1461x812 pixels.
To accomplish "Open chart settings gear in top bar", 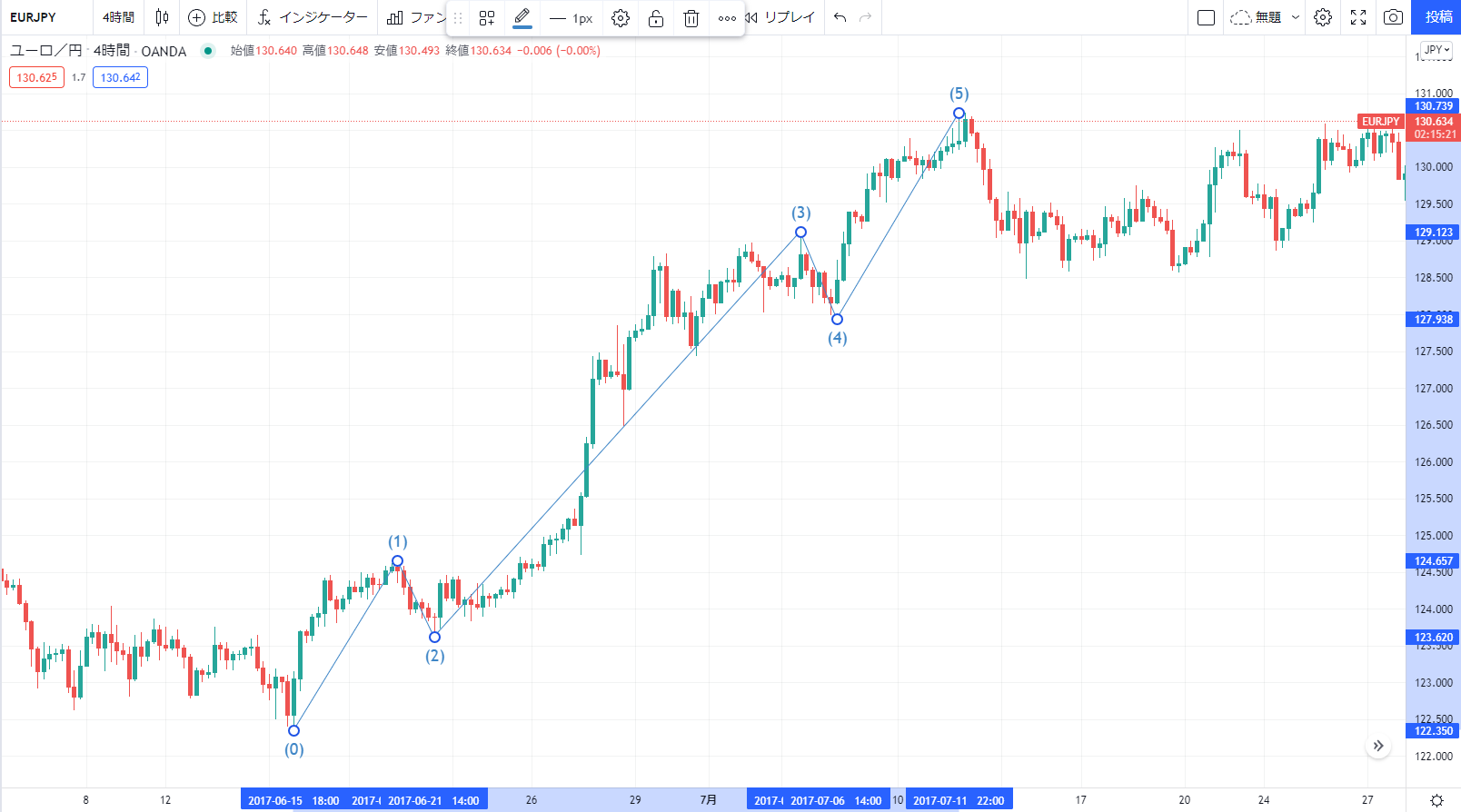I will point(1323,17).
